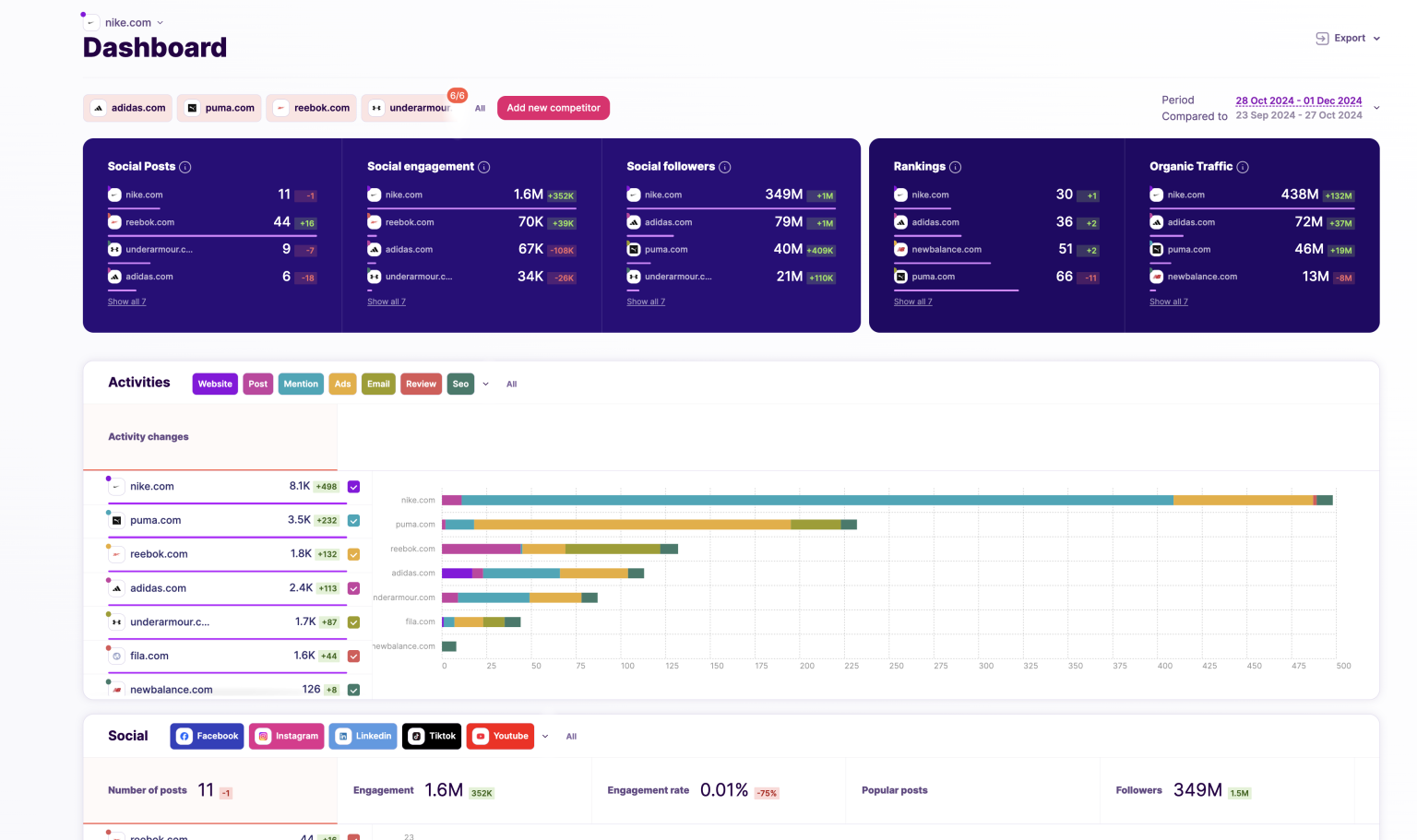The width and height of the screenshot is (1417, 840).
Task: Toggle the reebok.com checkbox off
Action: (353, 554)
